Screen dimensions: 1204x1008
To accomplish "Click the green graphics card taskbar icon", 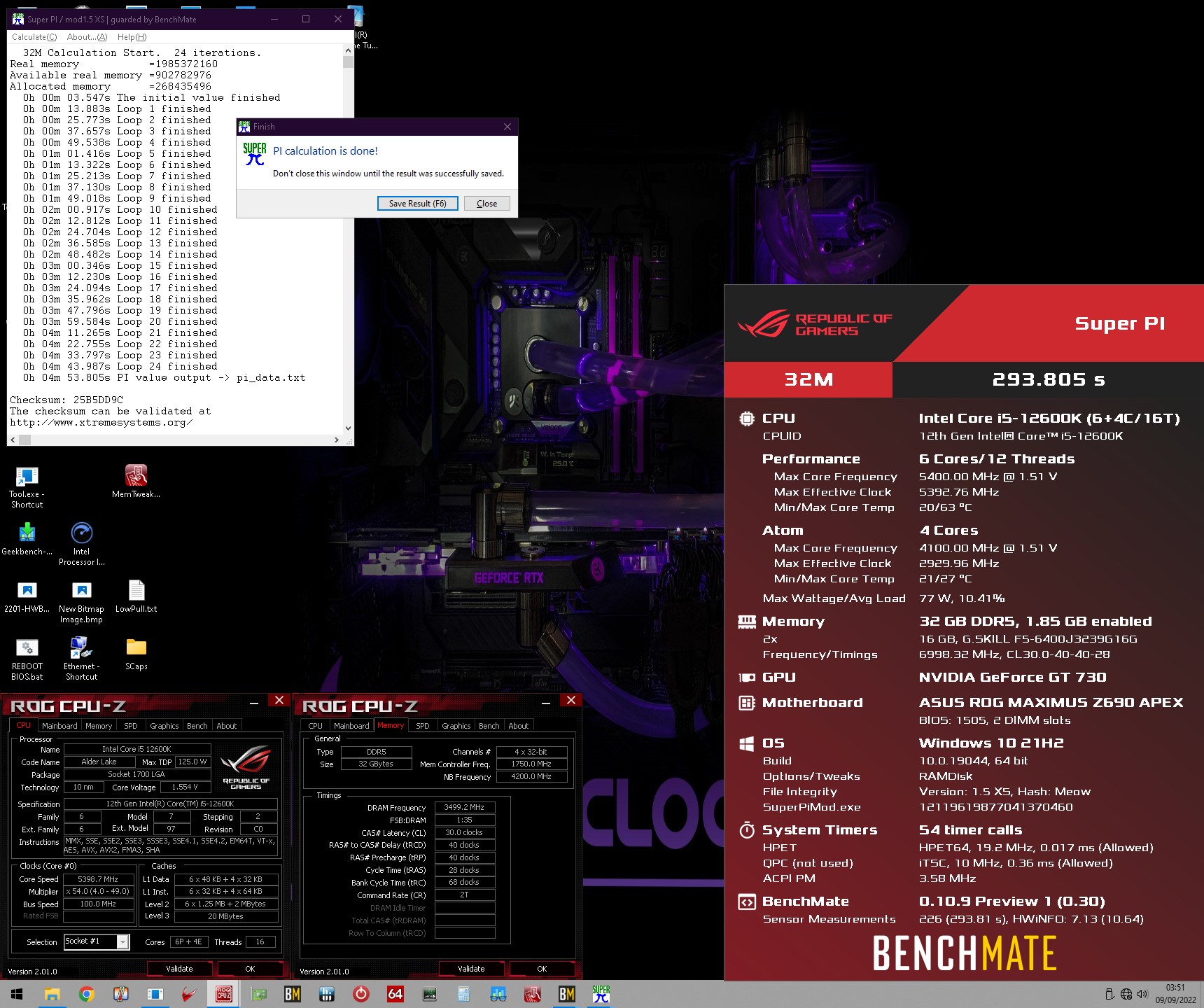I will pos(259,994).
